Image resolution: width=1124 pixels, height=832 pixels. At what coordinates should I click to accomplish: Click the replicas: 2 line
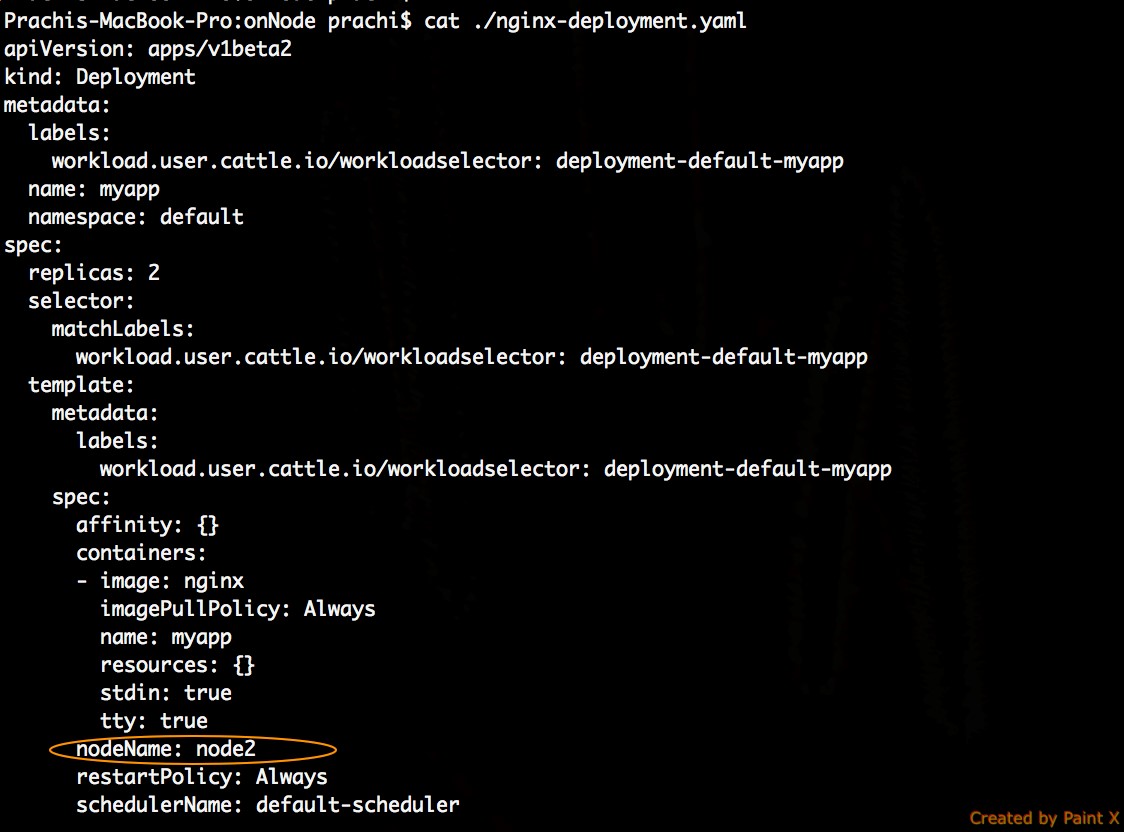[x=94, y=273]
